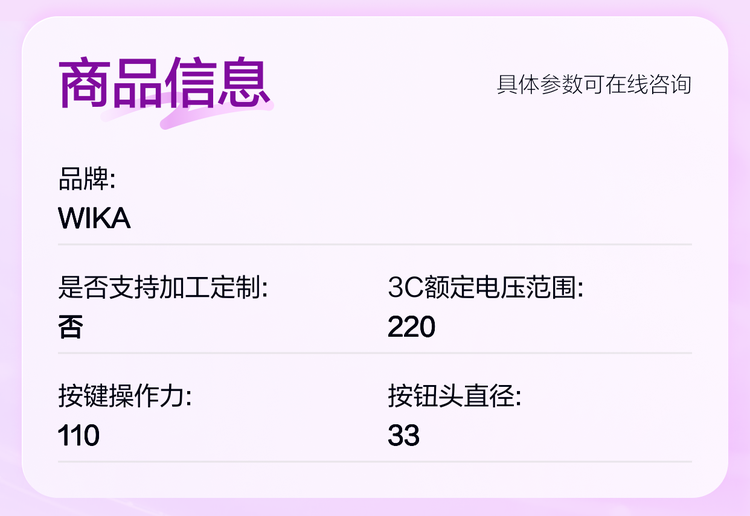The height and width of the screenshot is (516, 750).
Task: Click the rated voltage value 220
Action: tap(411, 327)
